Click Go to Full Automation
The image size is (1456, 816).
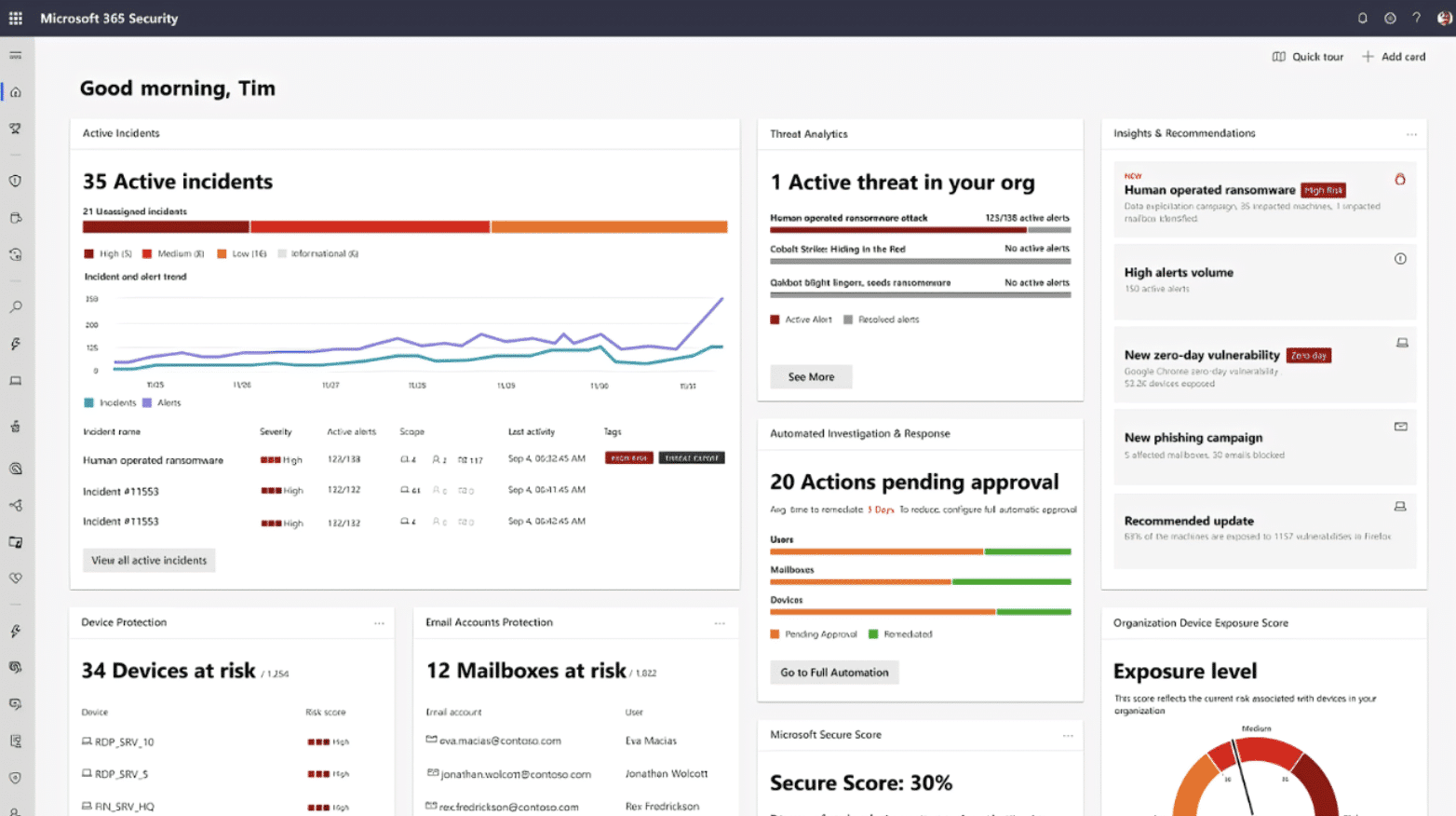[x=834, y=672]
